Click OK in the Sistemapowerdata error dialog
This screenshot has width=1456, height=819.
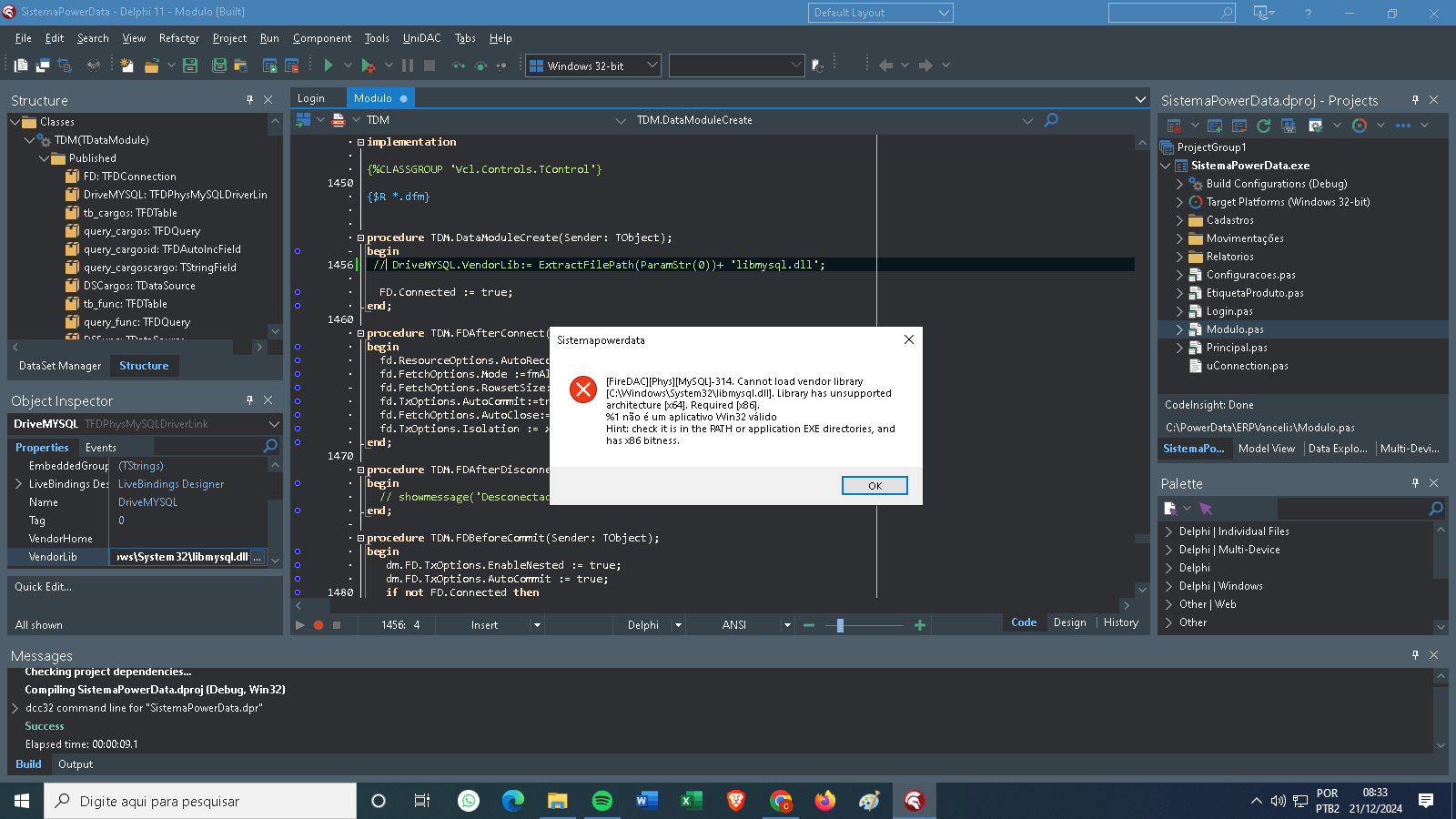875,486
